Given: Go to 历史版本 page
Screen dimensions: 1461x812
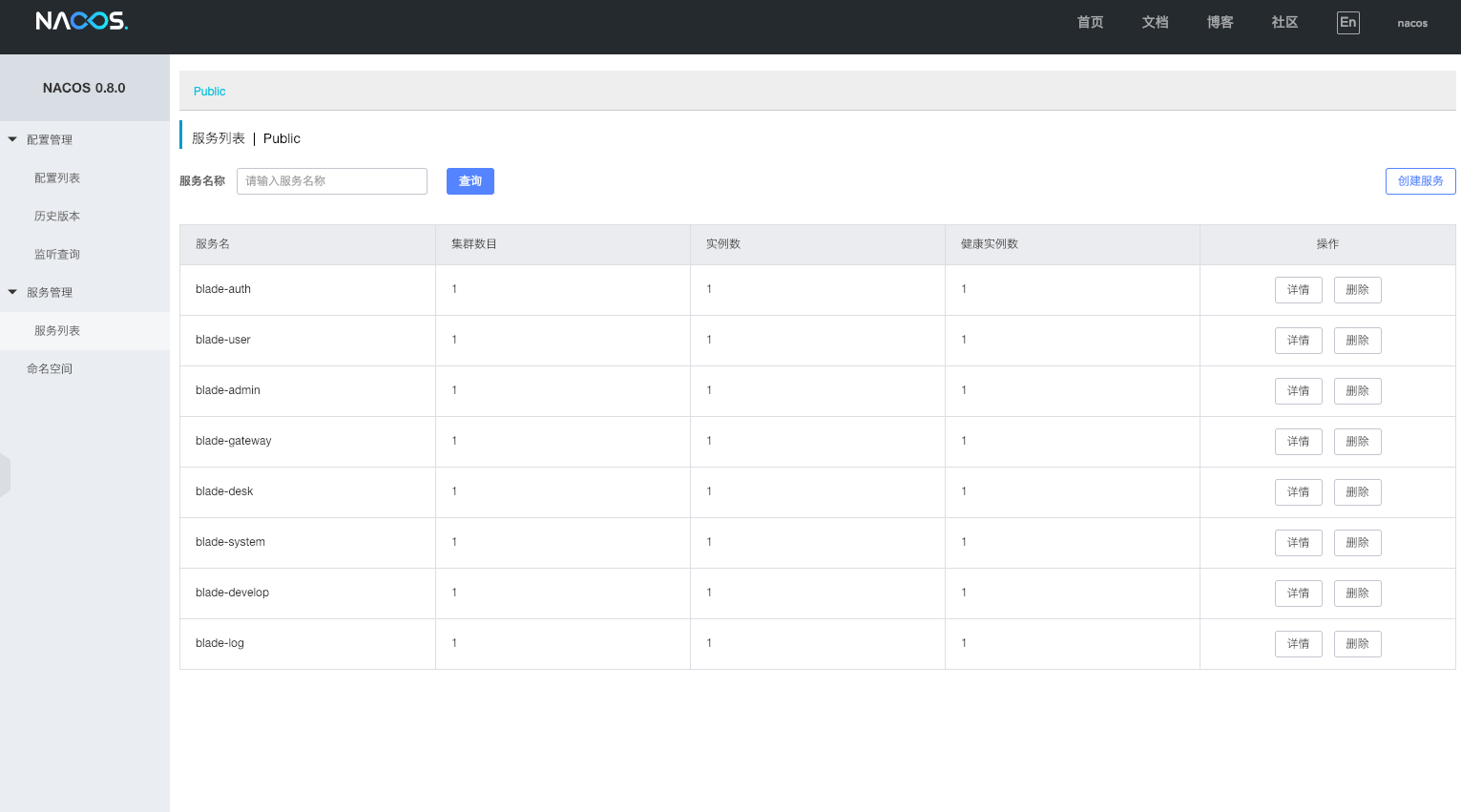Looking at the screenshot, I should pos(57,217).
